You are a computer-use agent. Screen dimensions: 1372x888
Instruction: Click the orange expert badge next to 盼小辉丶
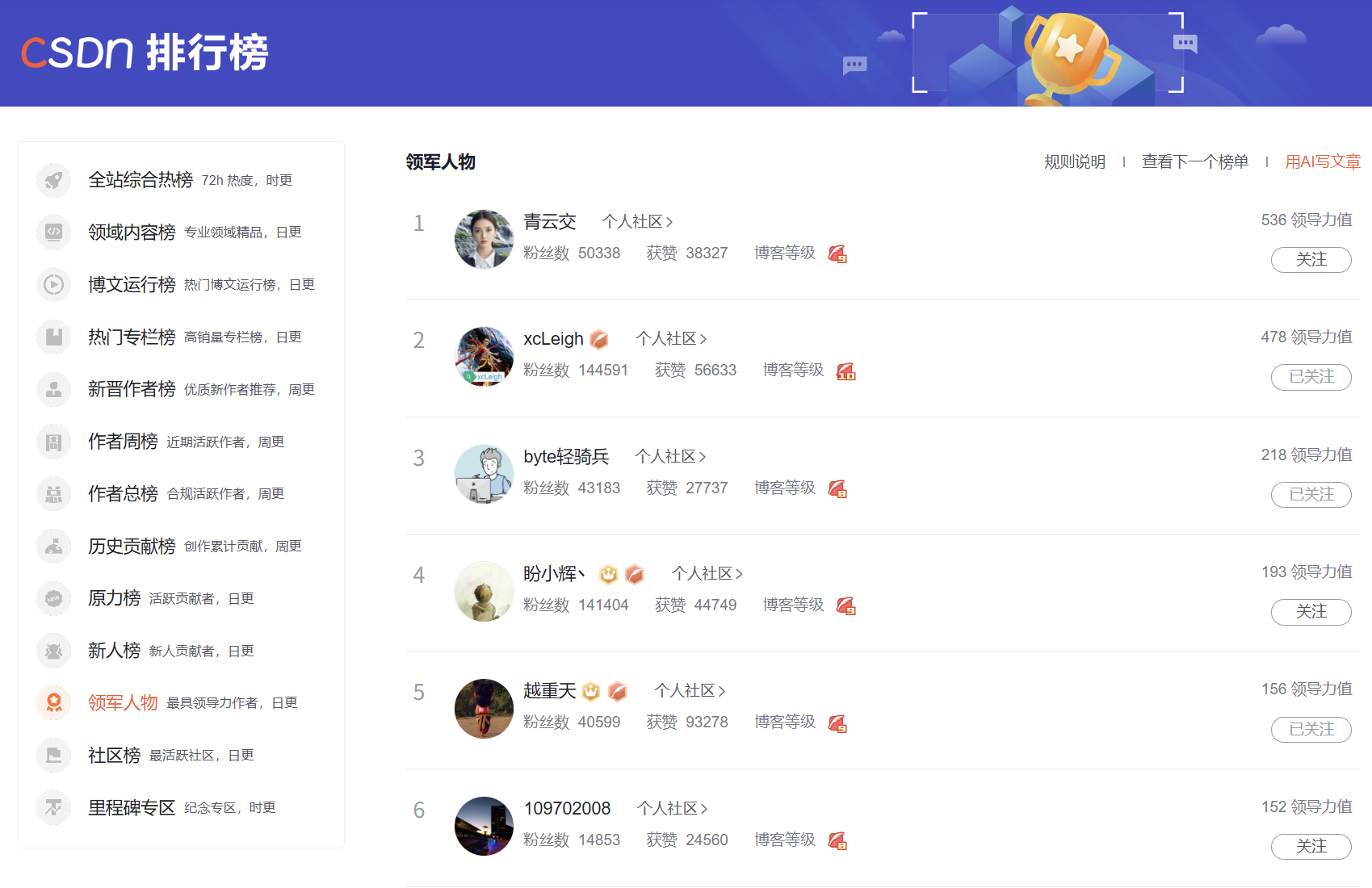click(635, 574)
